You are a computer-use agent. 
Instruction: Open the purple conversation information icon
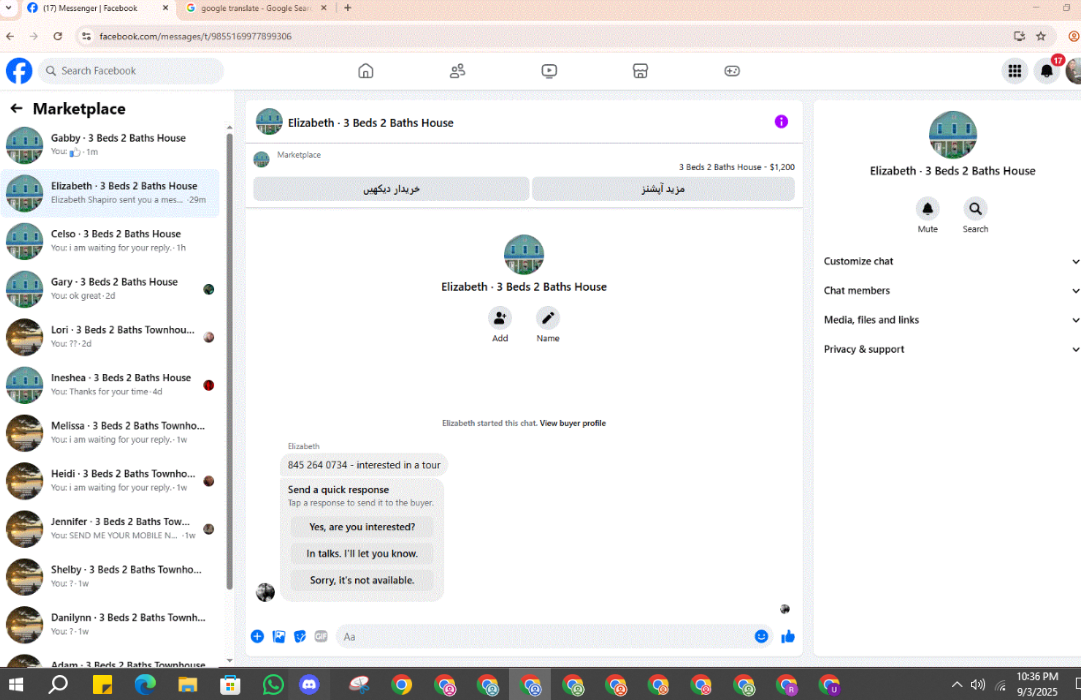coord(781,122)
